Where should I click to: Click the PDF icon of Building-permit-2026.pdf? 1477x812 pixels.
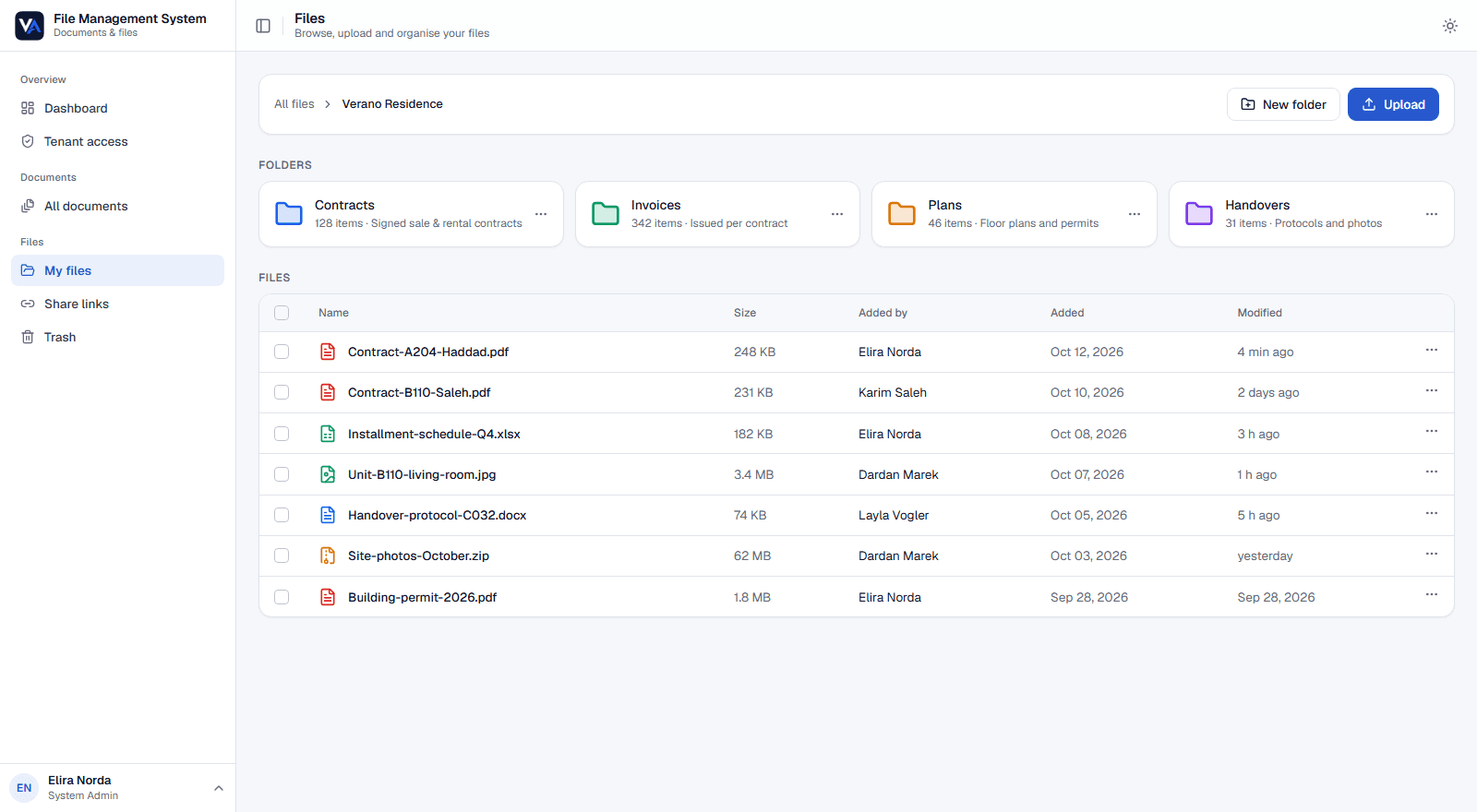(x=328, y=597)
